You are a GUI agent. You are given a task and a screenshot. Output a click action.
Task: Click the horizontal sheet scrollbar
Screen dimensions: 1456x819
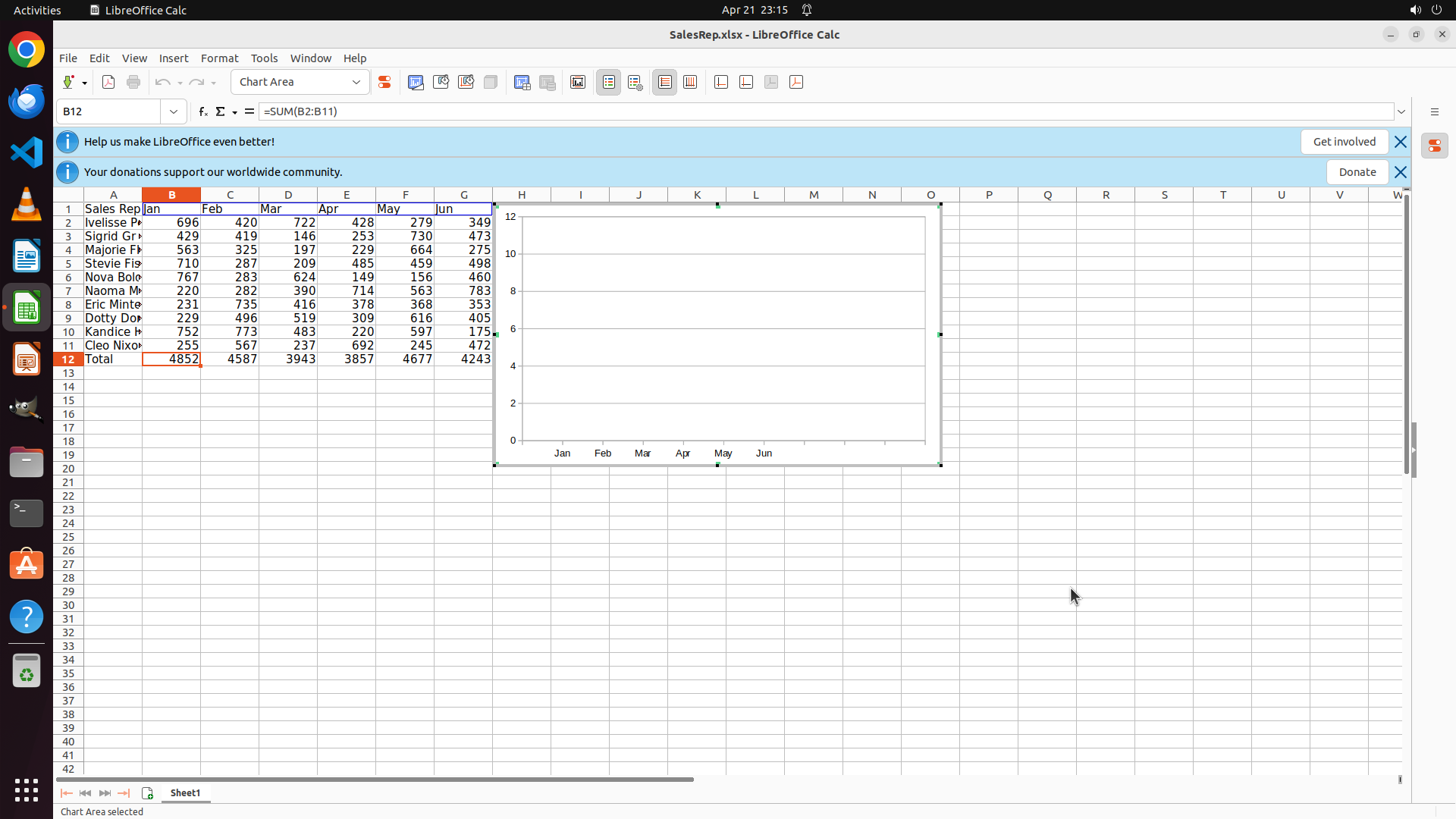click(x=375, y=780)
